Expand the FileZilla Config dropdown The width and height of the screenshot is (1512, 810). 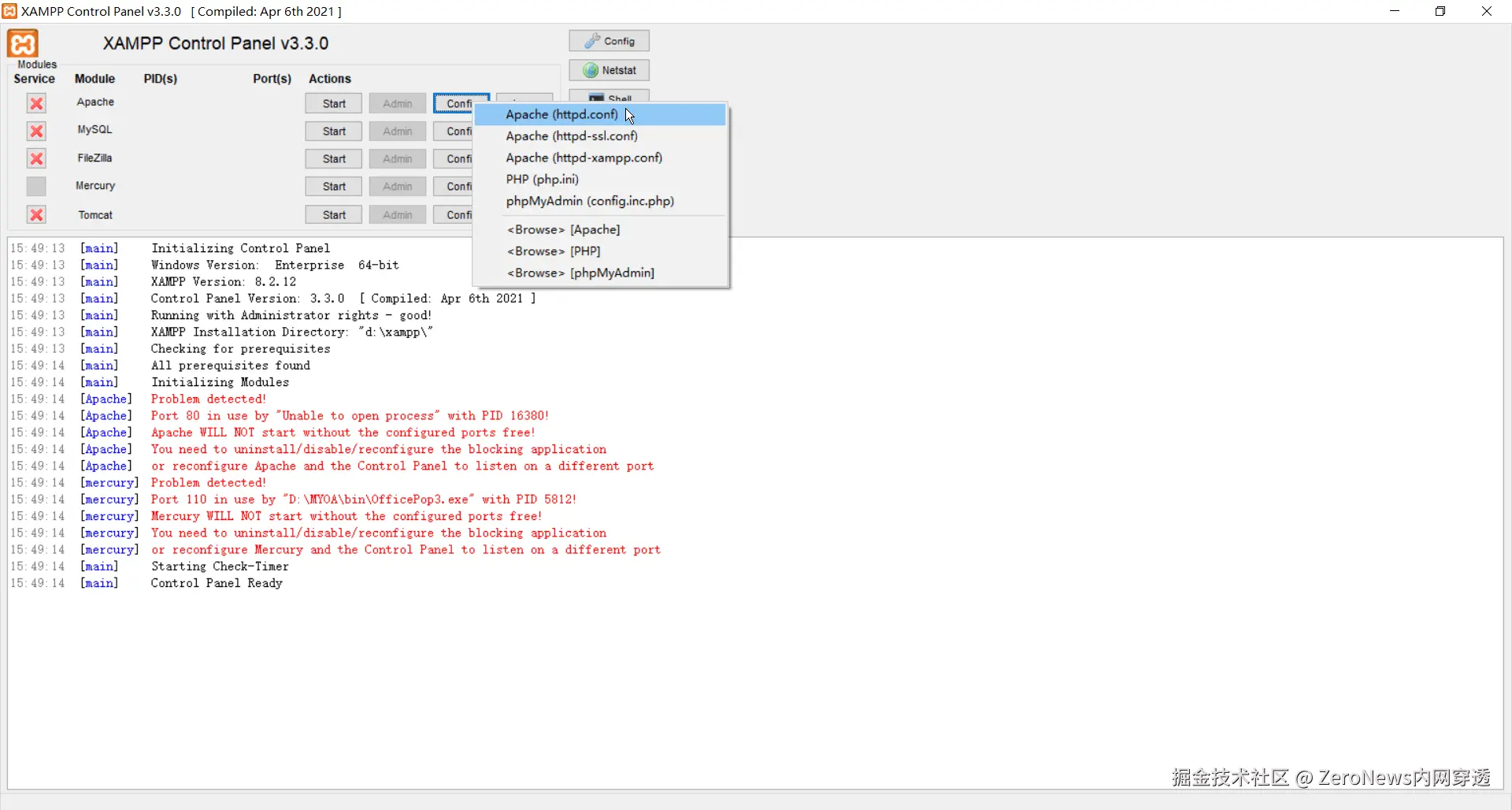454,158
